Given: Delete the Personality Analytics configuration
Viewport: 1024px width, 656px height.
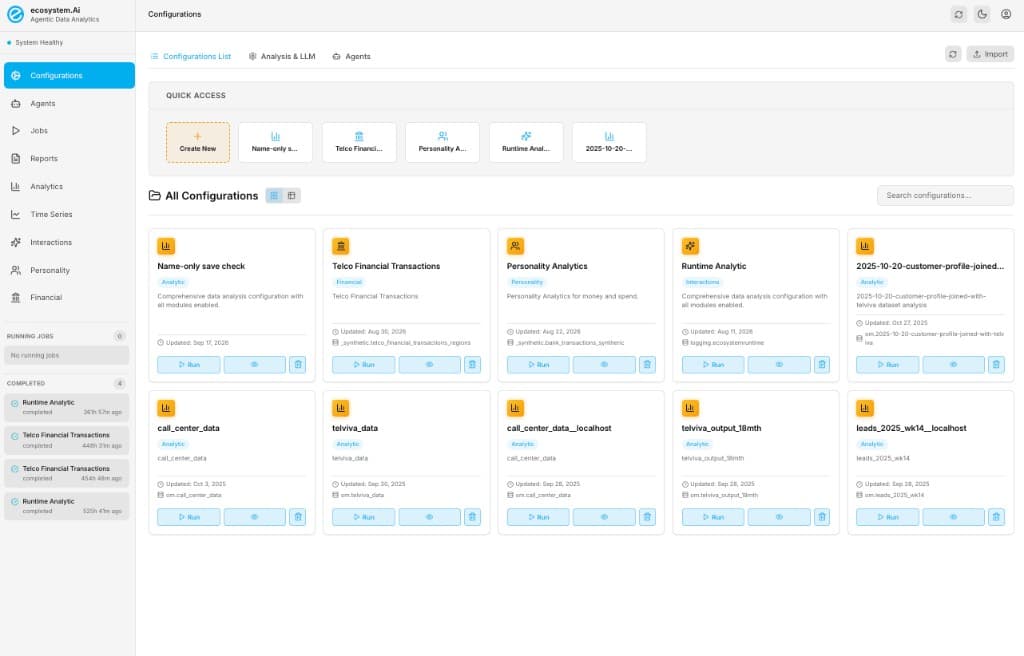Looking at the screenshot, I should (647, 365).
